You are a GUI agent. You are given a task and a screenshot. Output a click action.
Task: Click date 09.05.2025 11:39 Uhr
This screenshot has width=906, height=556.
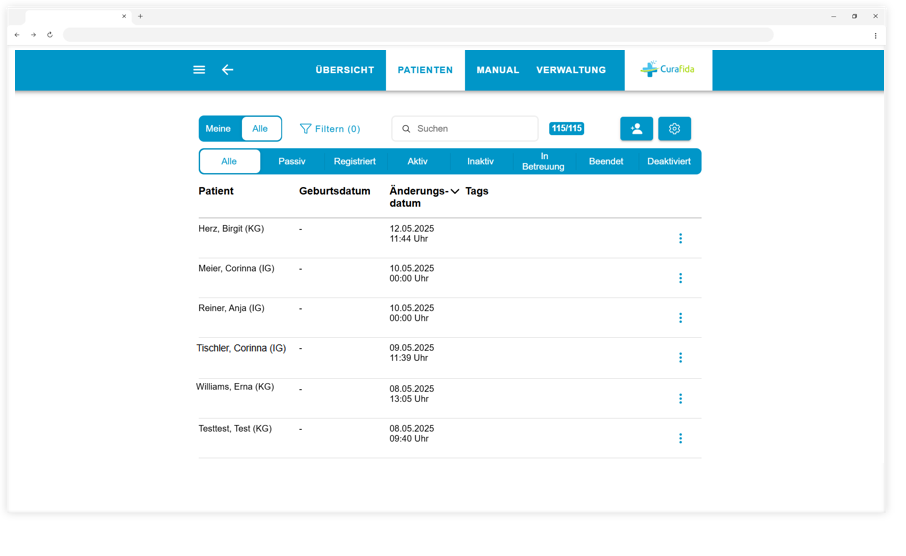tap(412, 353)
